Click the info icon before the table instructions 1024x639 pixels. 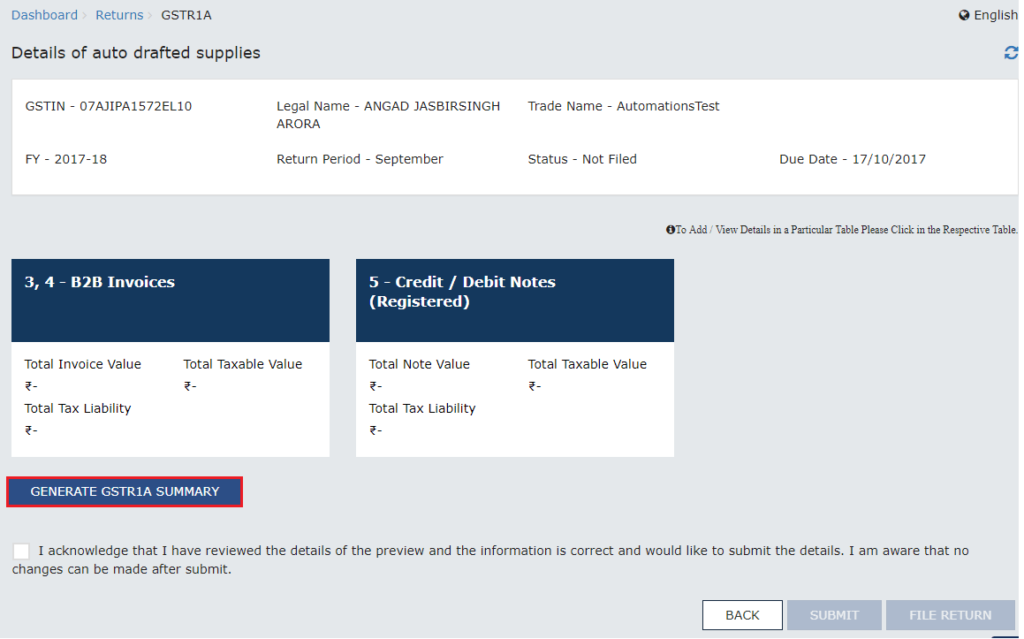670,229
